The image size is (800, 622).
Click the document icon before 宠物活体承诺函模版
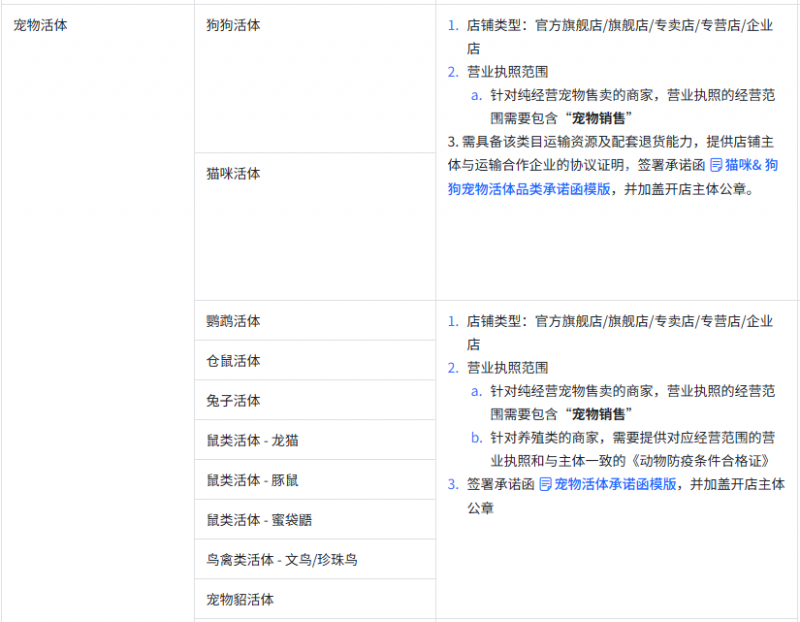546,484
